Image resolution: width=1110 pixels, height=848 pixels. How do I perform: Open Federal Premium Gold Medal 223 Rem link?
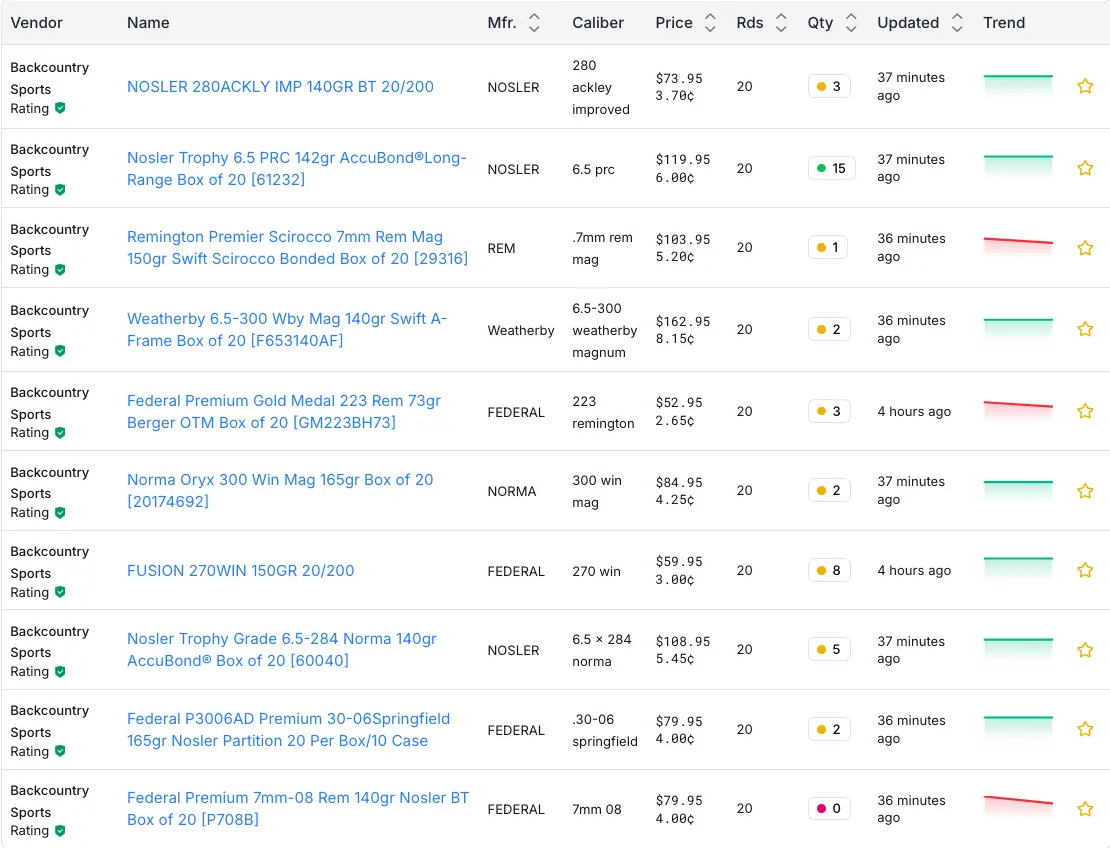point(284,411)
